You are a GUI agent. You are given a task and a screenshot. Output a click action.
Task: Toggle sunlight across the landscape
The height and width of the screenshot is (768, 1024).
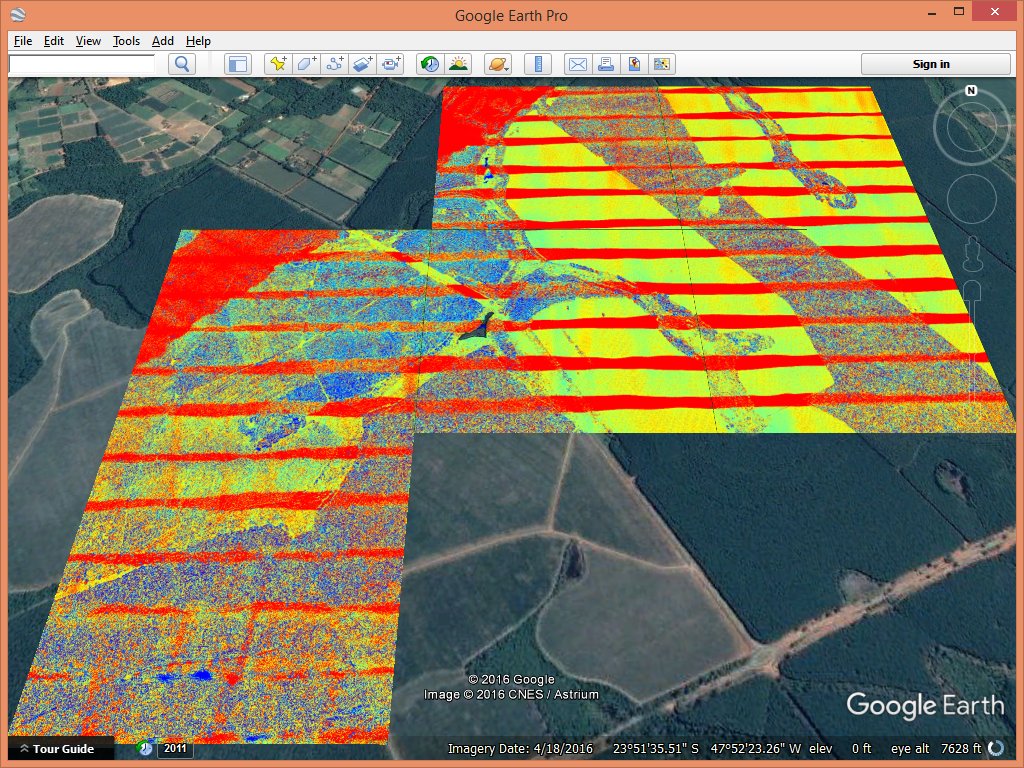(x=458, y=64)
